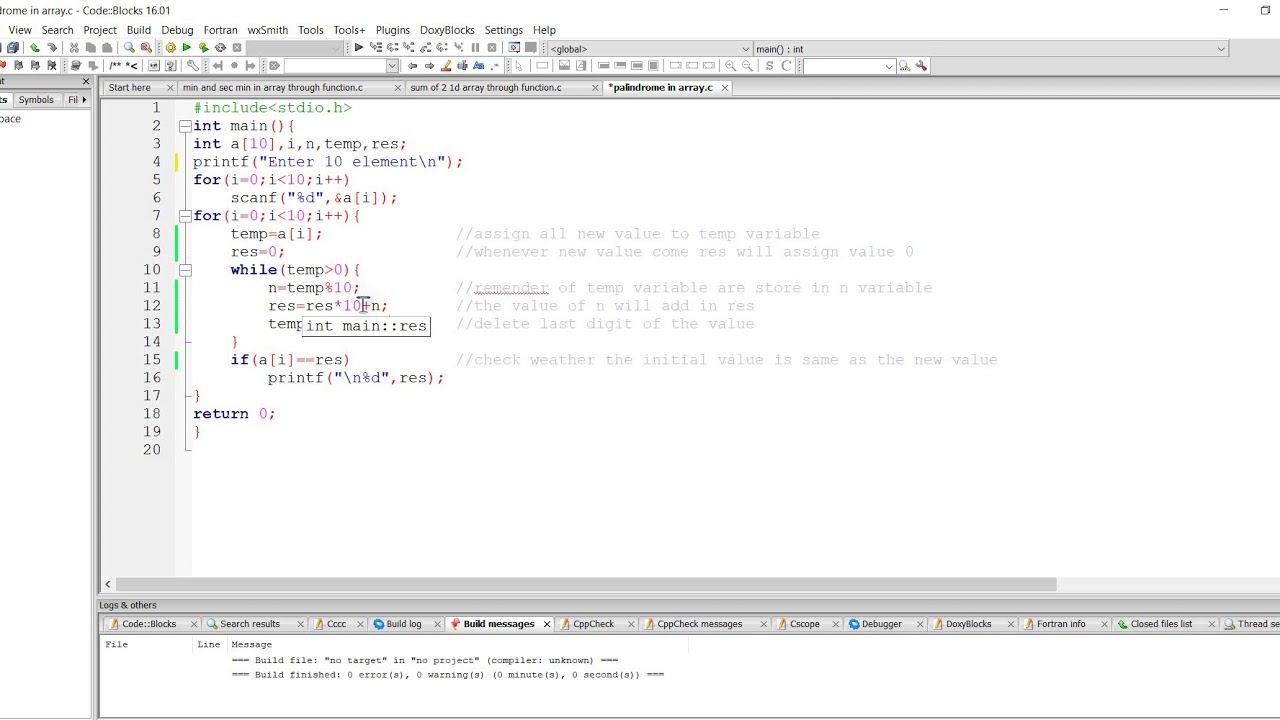Collapse the for loop fold on line 7
Screen dimensions: 1280x720
click(x=185, y=216)
